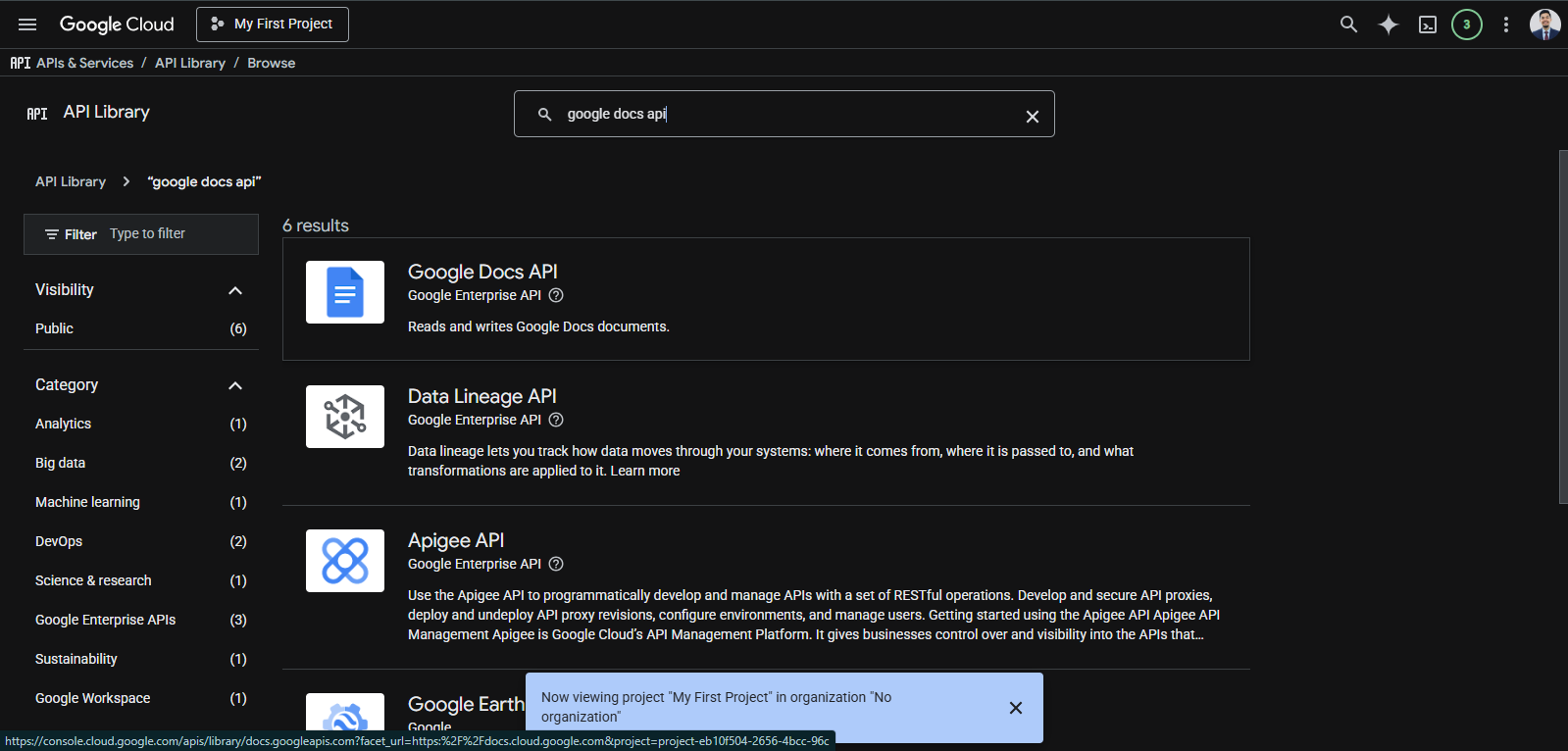Filter by Big data category
Screen dimensions: 1568x751
coord(141,463)
